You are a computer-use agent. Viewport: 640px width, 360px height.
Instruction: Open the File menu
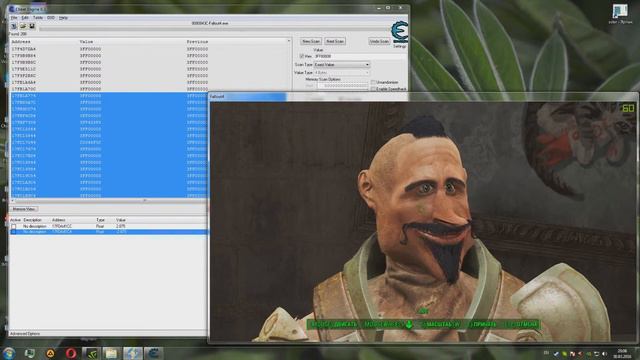click(x=14, y=18)
